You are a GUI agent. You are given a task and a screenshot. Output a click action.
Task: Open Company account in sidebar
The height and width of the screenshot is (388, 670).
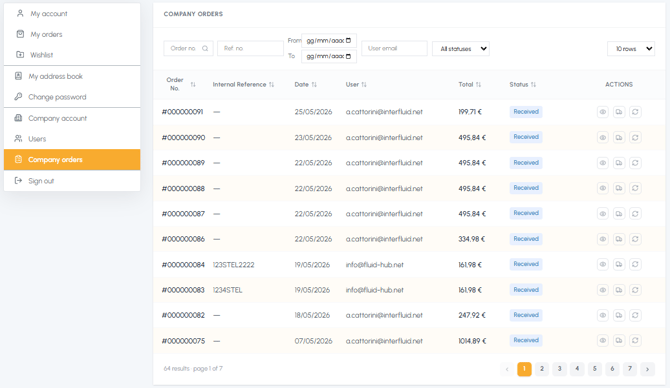(72, 118)
